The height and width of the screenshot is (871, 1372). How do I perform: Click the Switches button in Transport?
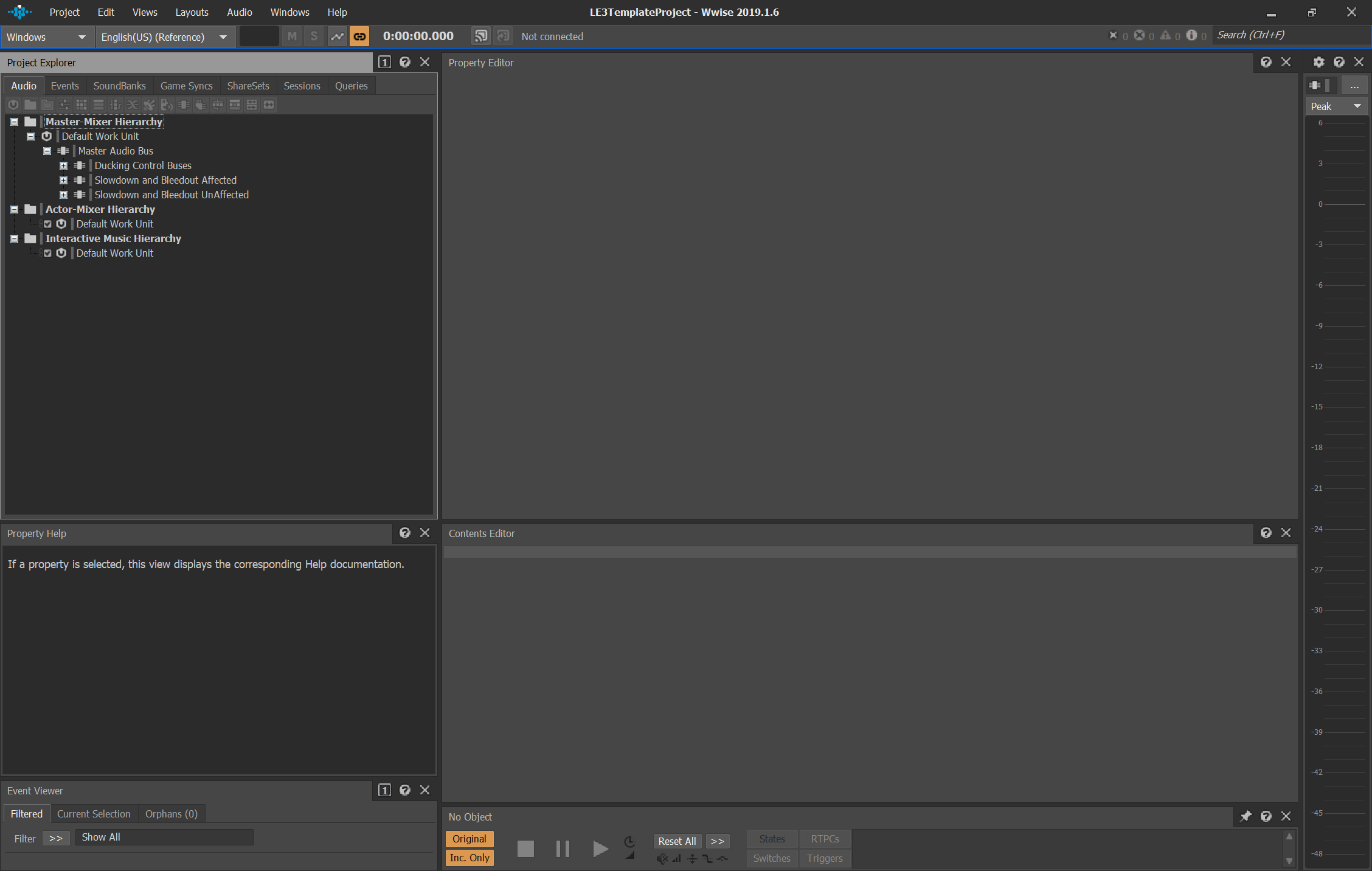[x=772, y=858]
